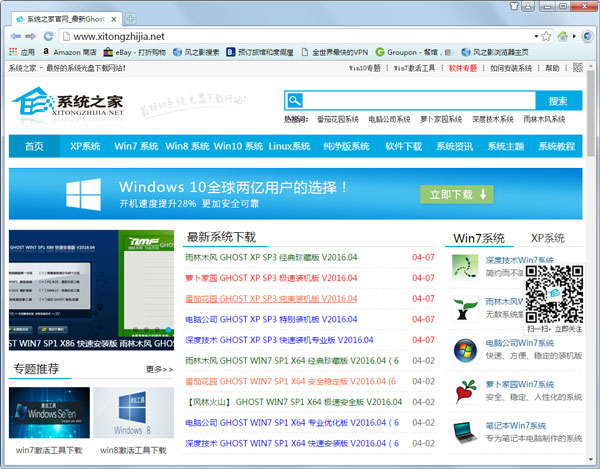Click the browser back arrow
Screen dimensions: 600x469
coord(16,36)
